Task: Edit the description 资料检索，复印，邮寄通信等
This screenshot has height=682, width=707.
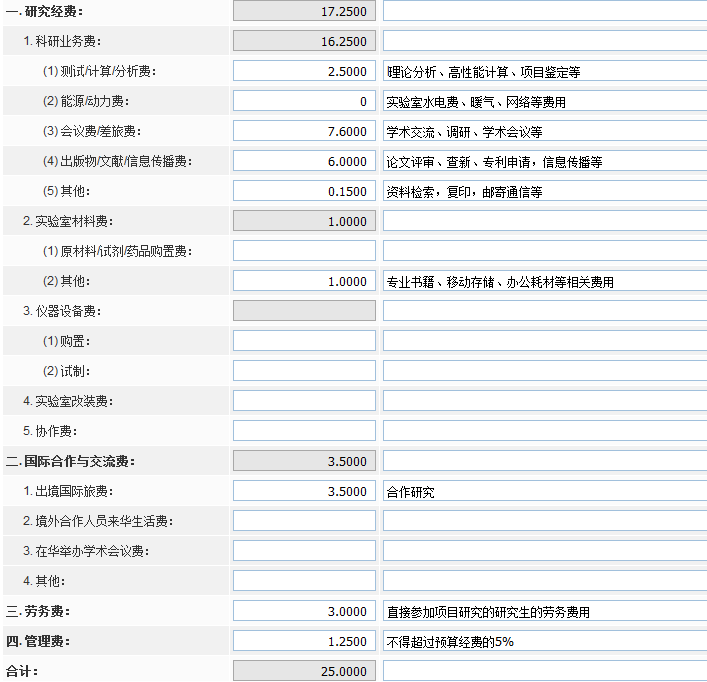Action: coord(545,191)
